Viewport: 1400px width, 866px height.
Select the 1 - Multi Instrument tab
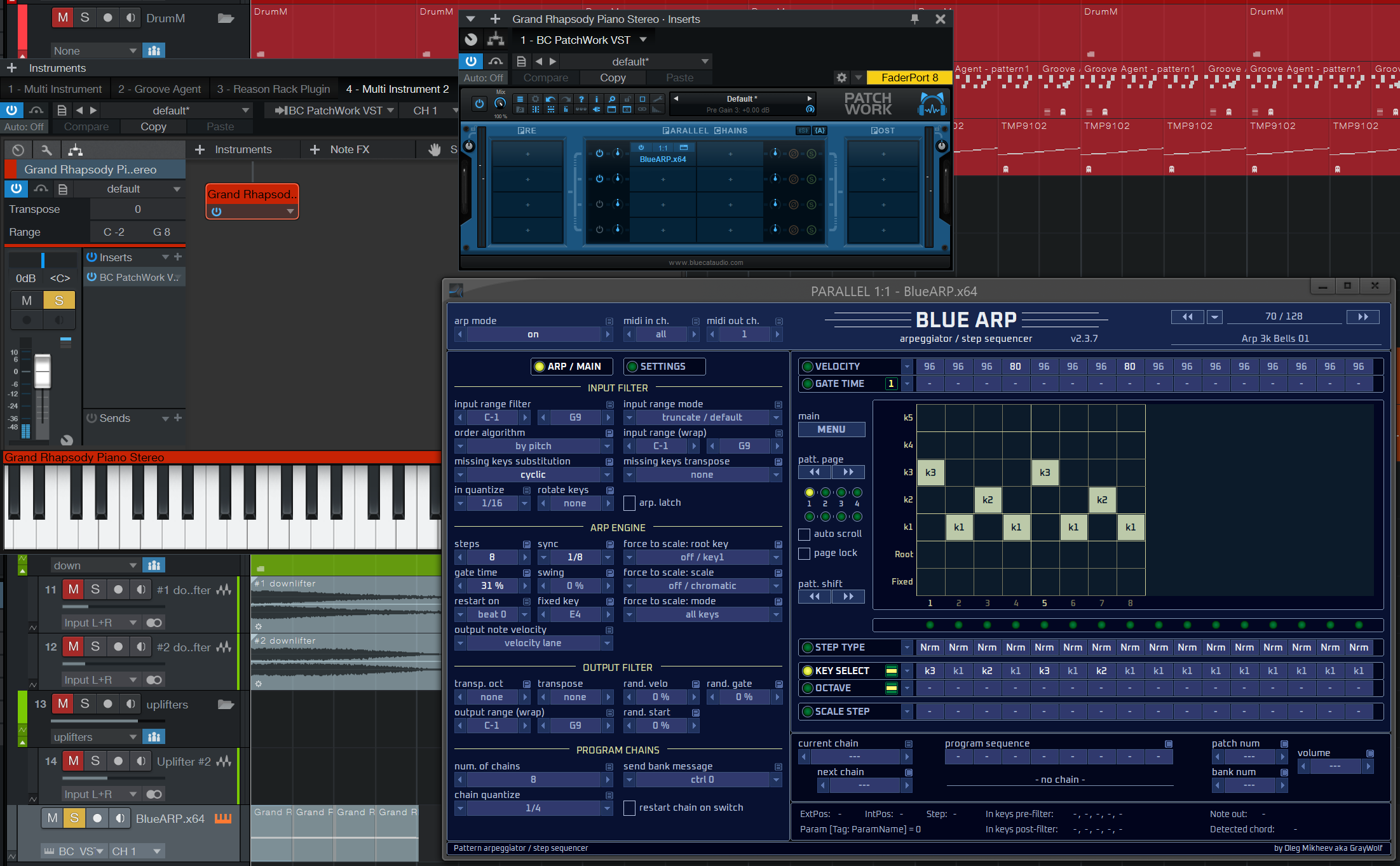[x=55, y=89]
